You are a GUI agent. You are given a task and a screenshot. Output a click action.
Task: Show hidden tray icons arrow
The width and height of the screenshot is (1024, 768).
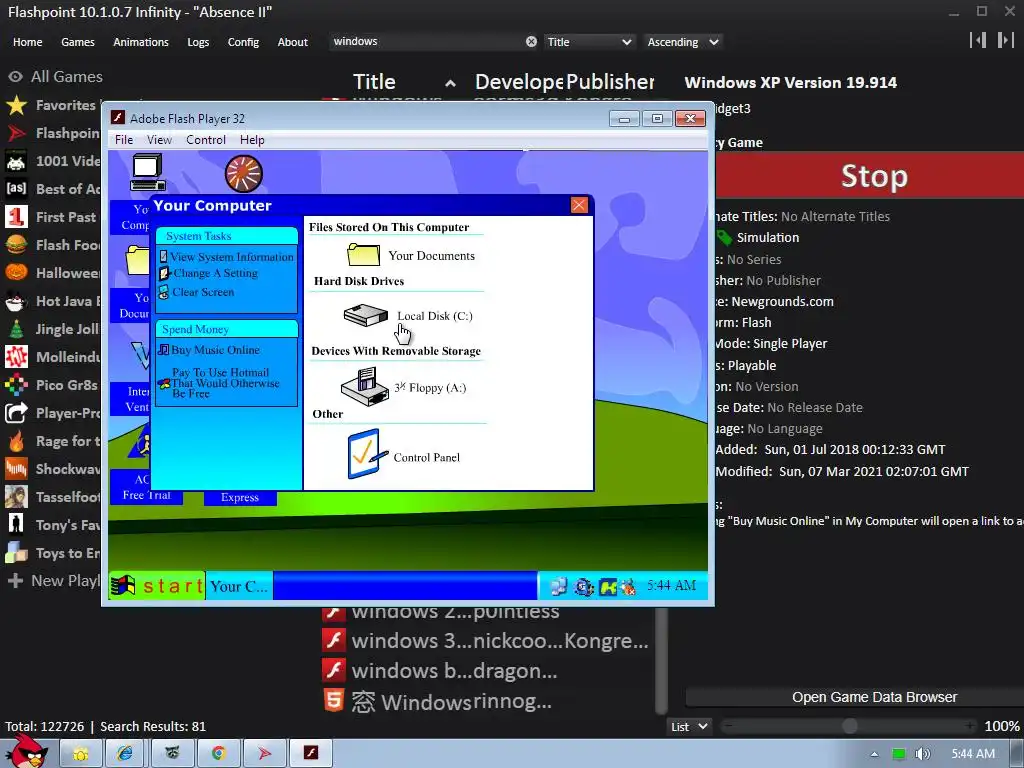coord(874,754)
